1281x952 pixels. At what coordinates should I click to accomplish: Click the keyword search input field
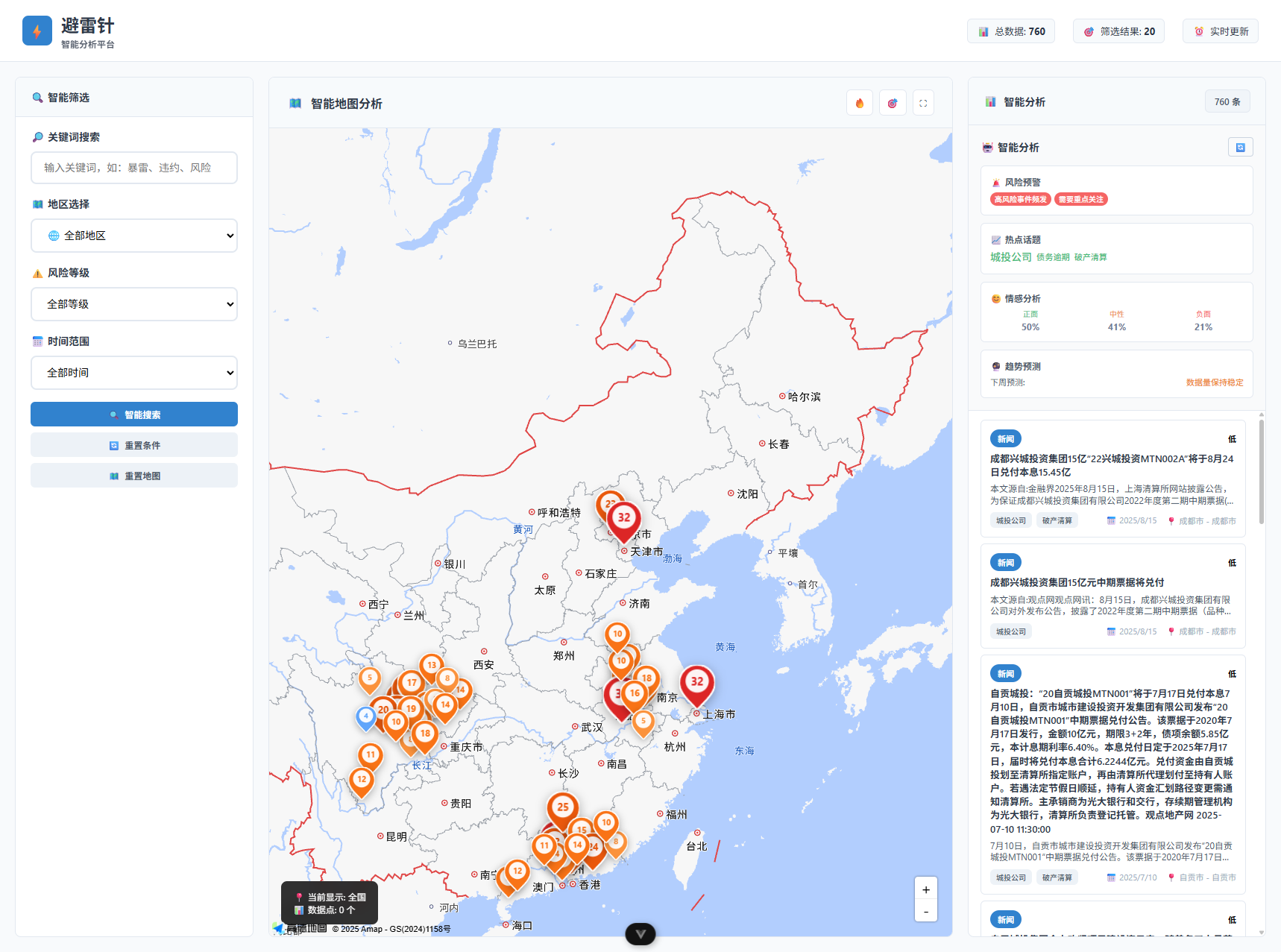[x=134, y=168]
